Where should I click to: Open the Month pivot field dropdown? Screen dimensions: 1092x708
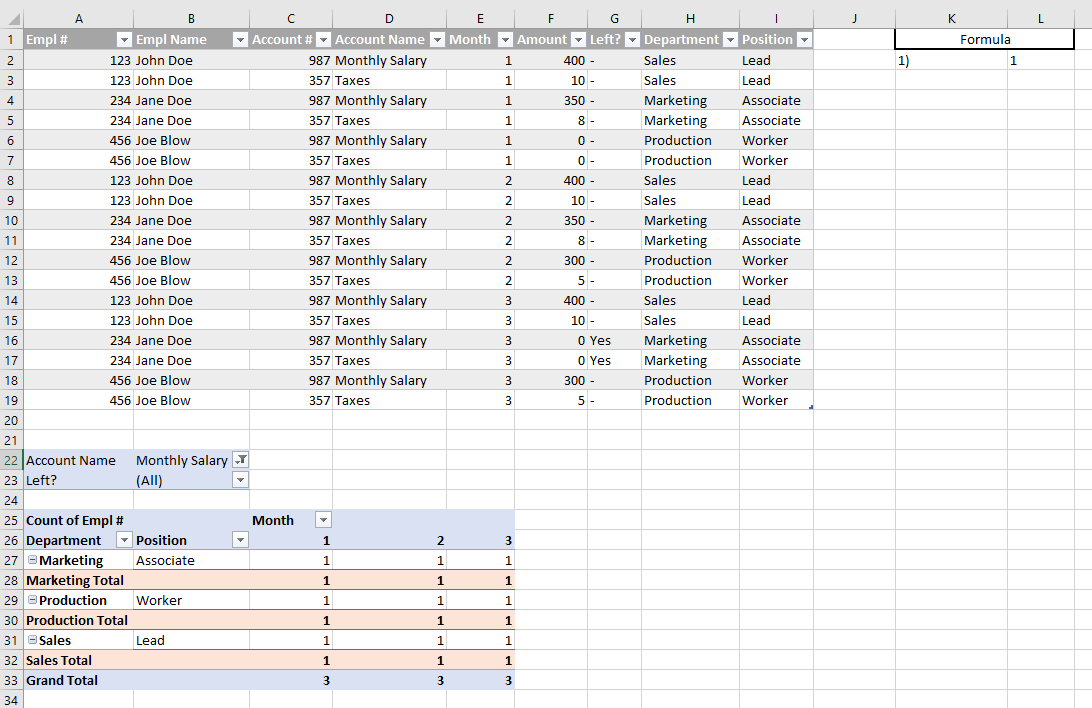click(324, 520)
